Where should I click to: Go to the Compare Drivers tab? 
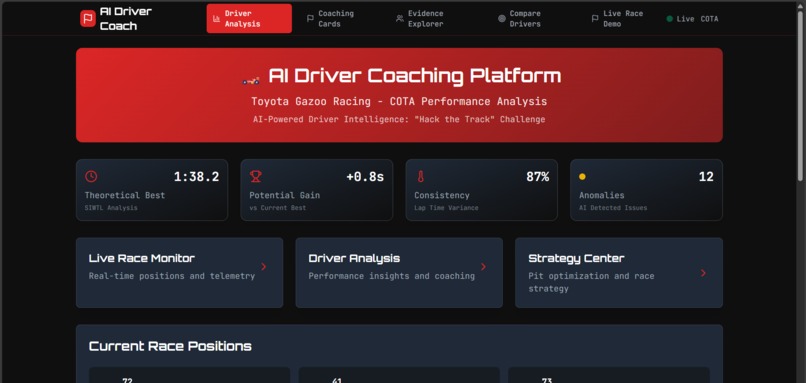520,19
